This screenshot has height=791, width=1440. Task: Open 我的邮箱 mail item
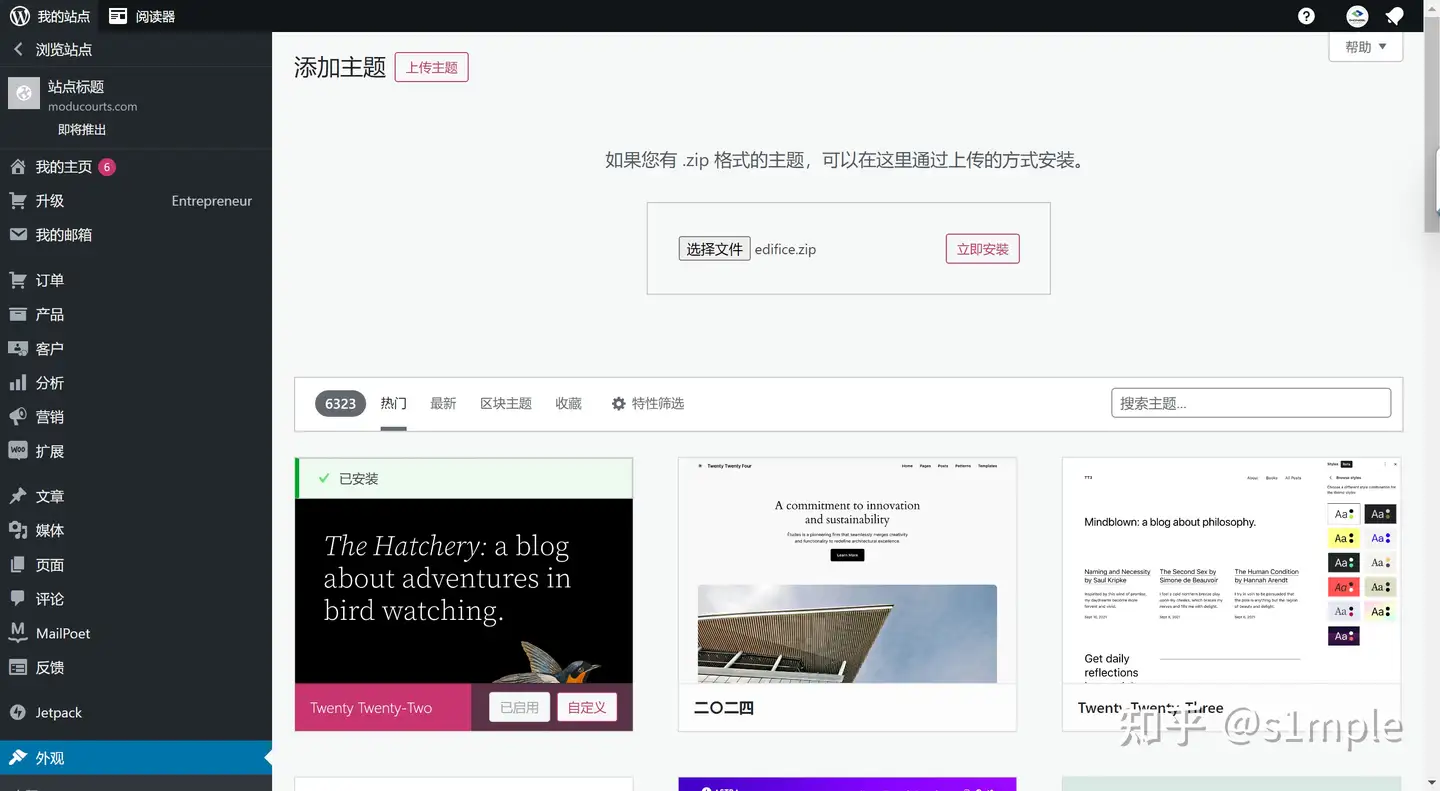(136, 235)
